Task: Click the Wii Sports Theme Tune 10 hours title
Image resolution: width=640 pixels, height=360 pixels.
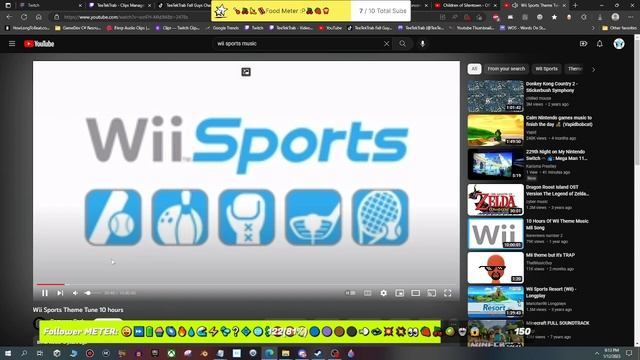Action: 78,310
